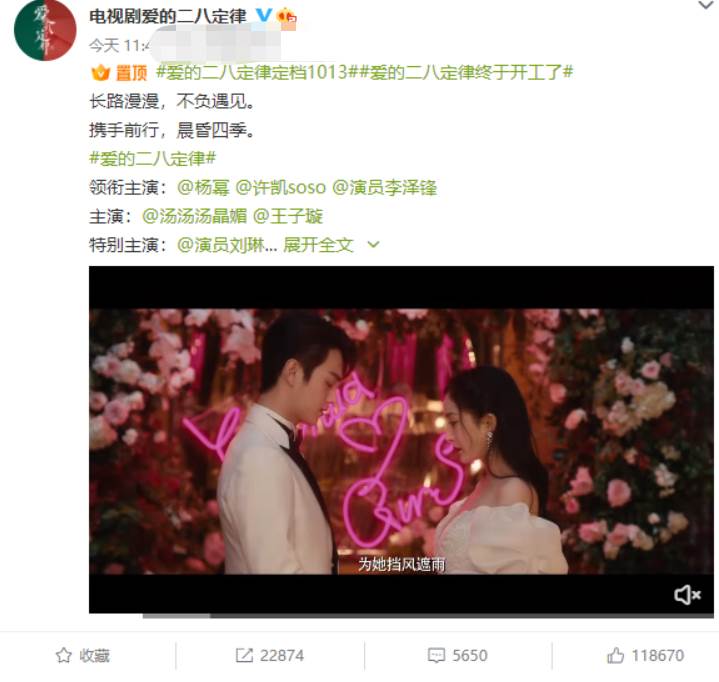The height and width of the screenshot is (682, 719).
Task: Open comments via the 5650 comment icon
Action: [457, 655]
